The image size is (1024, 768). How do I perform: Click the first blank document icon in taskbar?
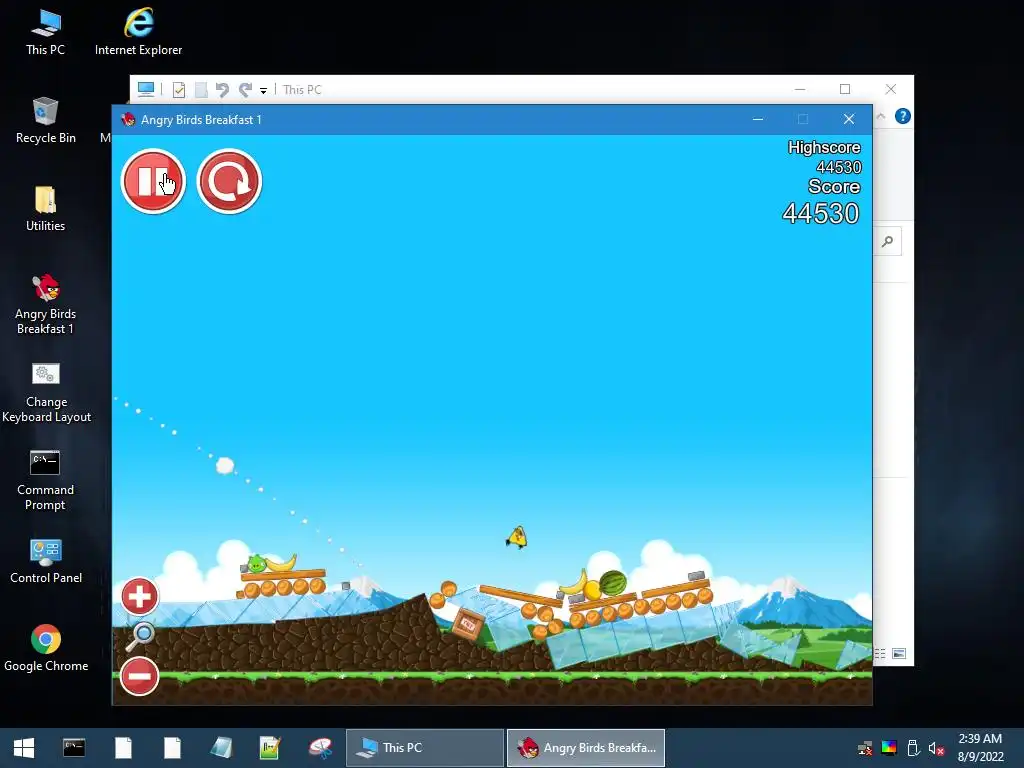(x=123, y=748)
